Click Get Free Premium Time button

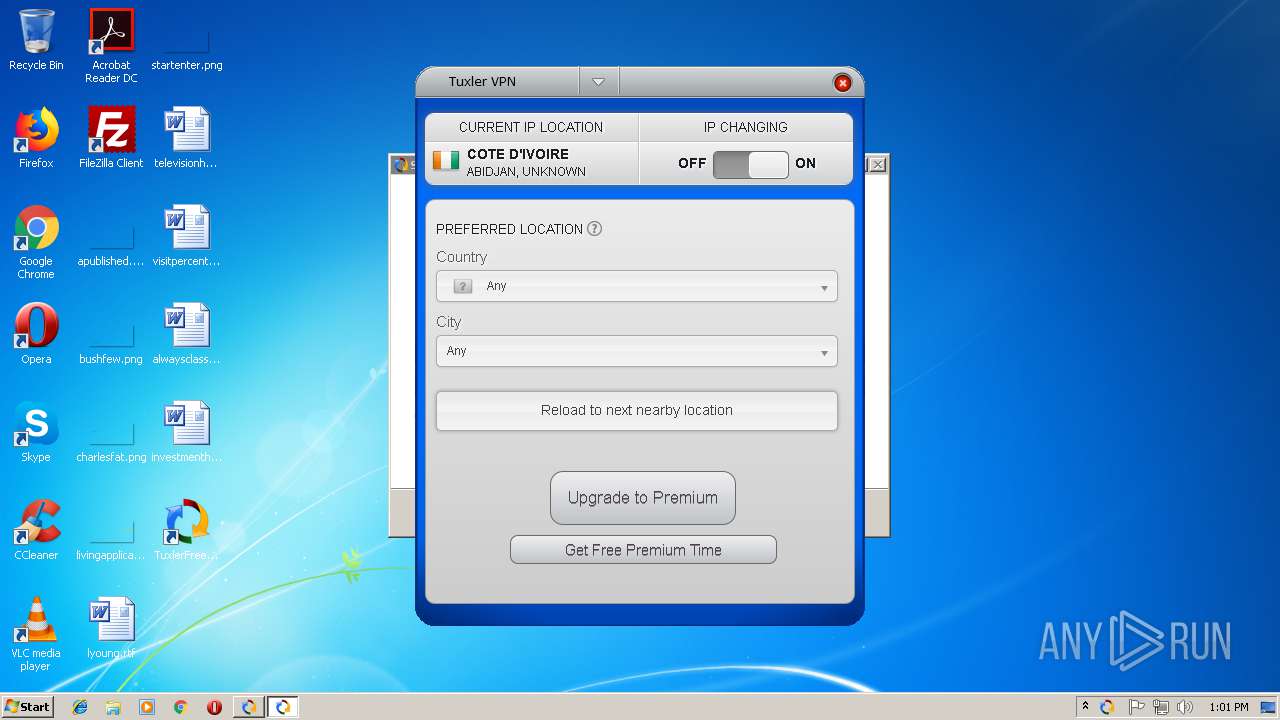click(x=643, y=550)
